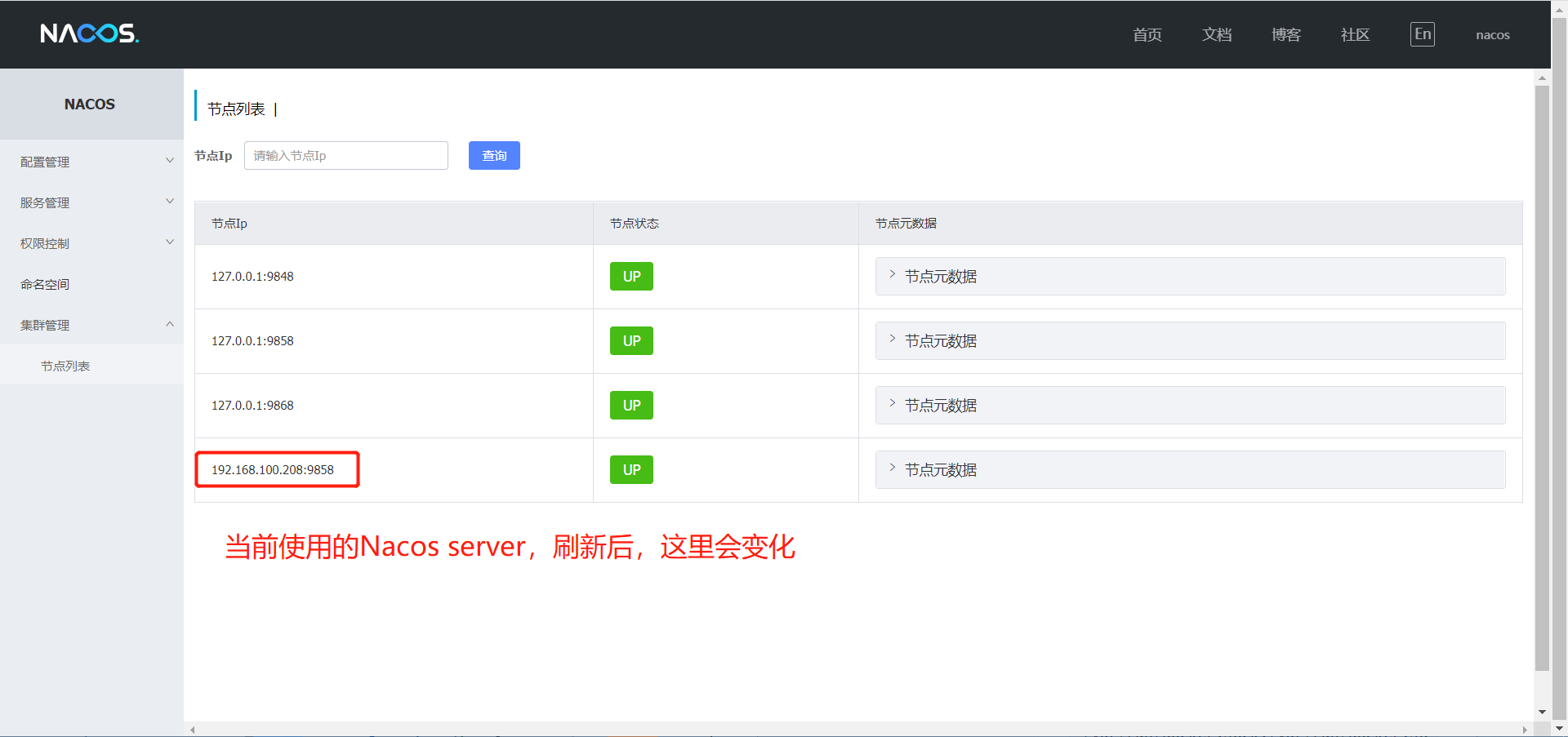This screenshot has height=737, width=1568.
Task: Click chevron arrow beside 配置管理
Action: (170, 161)
